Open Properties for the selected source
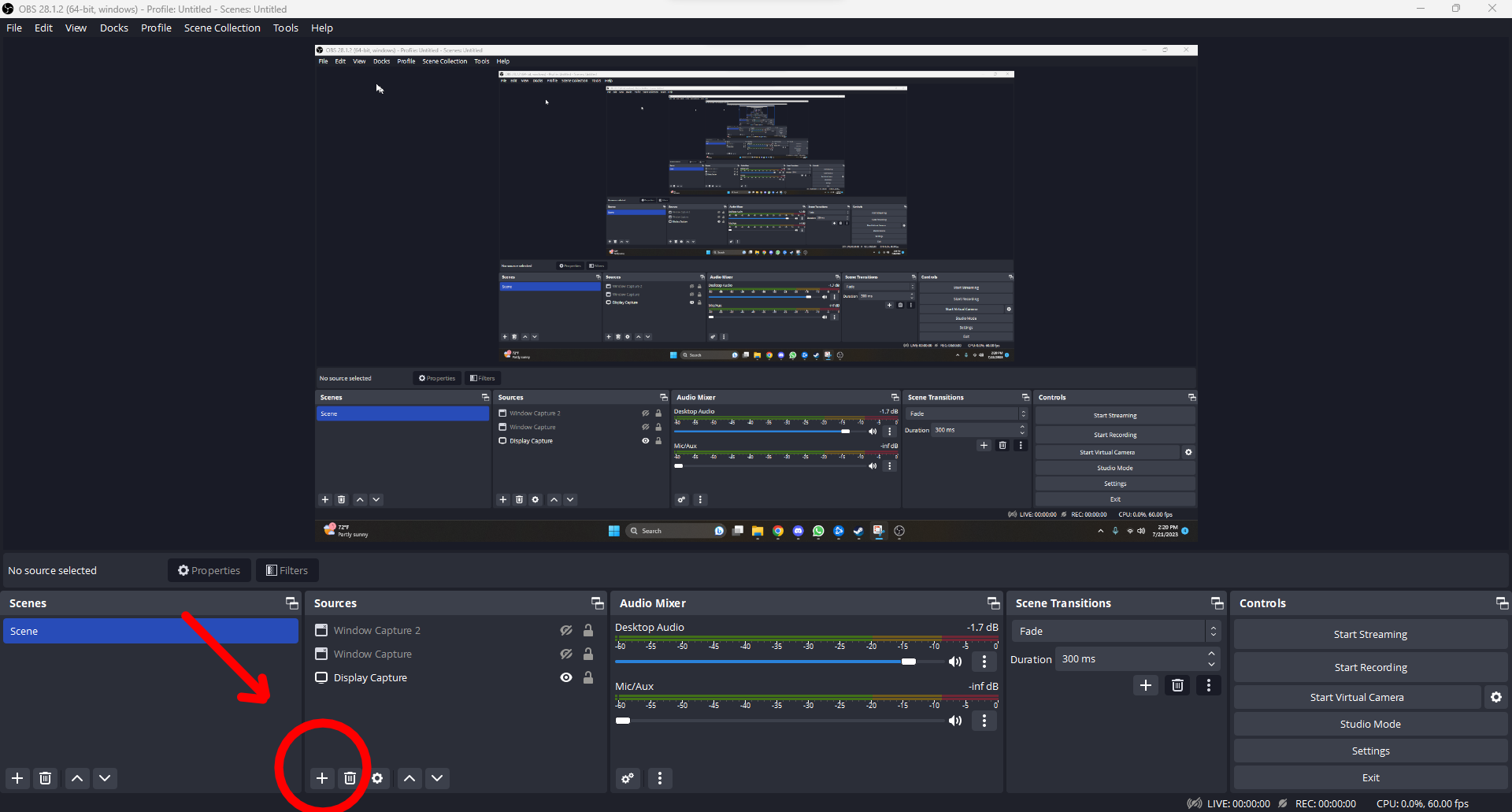Image resolution: width=1512 pixels, height=812 pixels. [x=209, y=570]
